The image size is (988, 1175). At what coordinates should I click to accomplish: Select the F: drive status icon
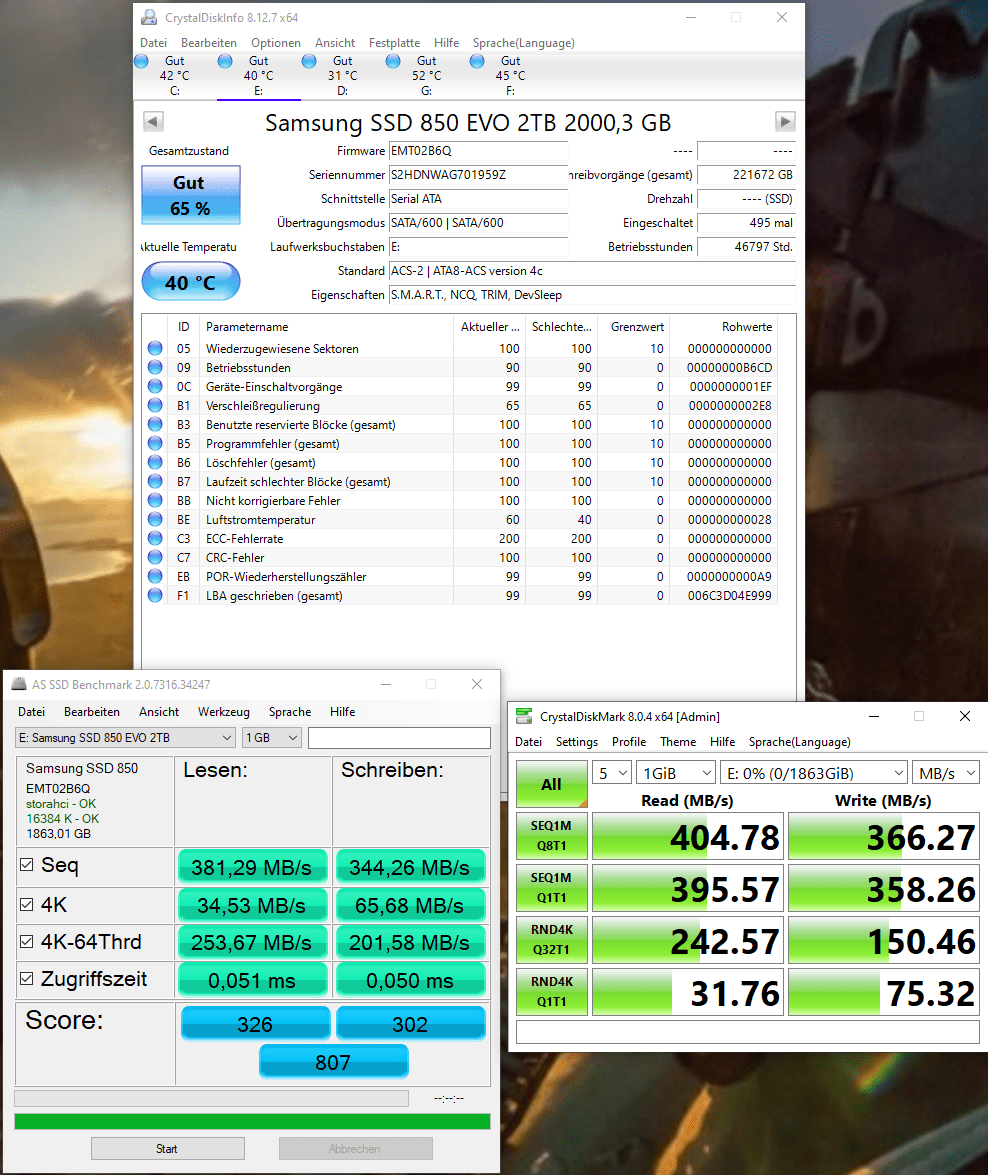click(x=477, y=61)
